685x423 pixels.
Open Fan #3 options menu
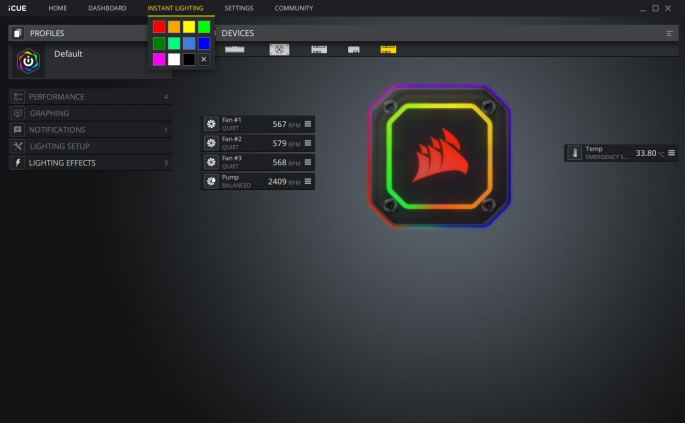(x=308, y=162)
